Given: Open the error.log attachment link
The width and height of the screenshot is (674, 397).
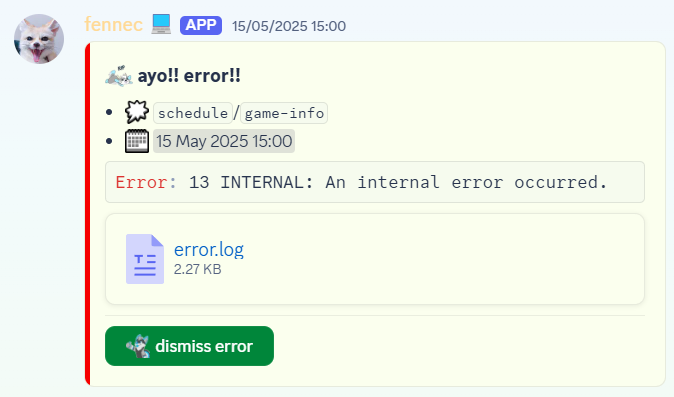Looking at the screenshot, I should [209, 250].
